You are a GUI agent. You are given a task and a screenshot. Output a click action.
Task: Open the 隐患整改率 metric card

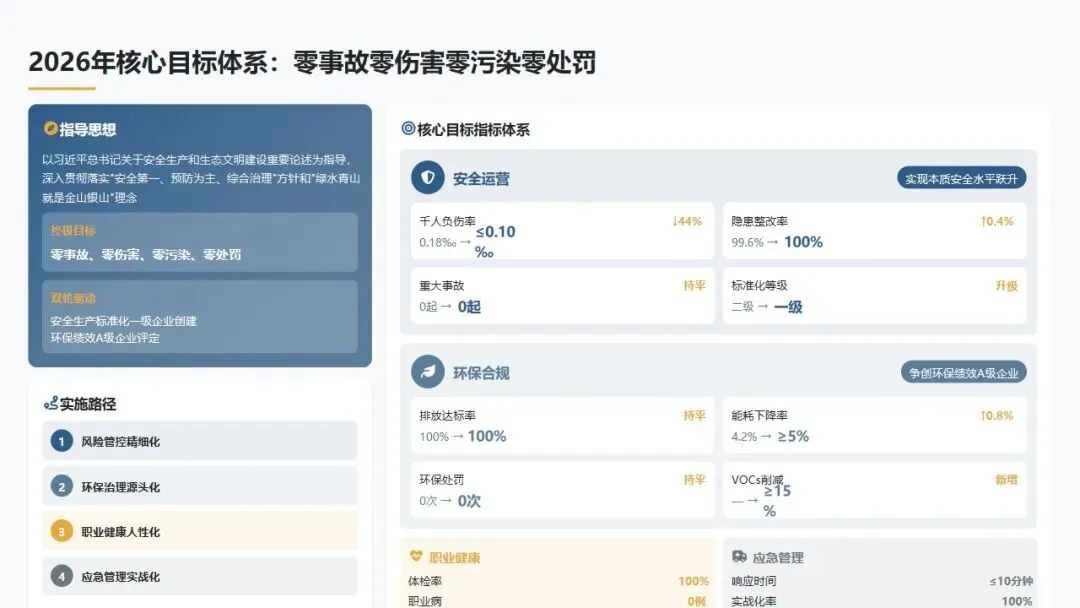pyautogui.click(x=874, y=231)
